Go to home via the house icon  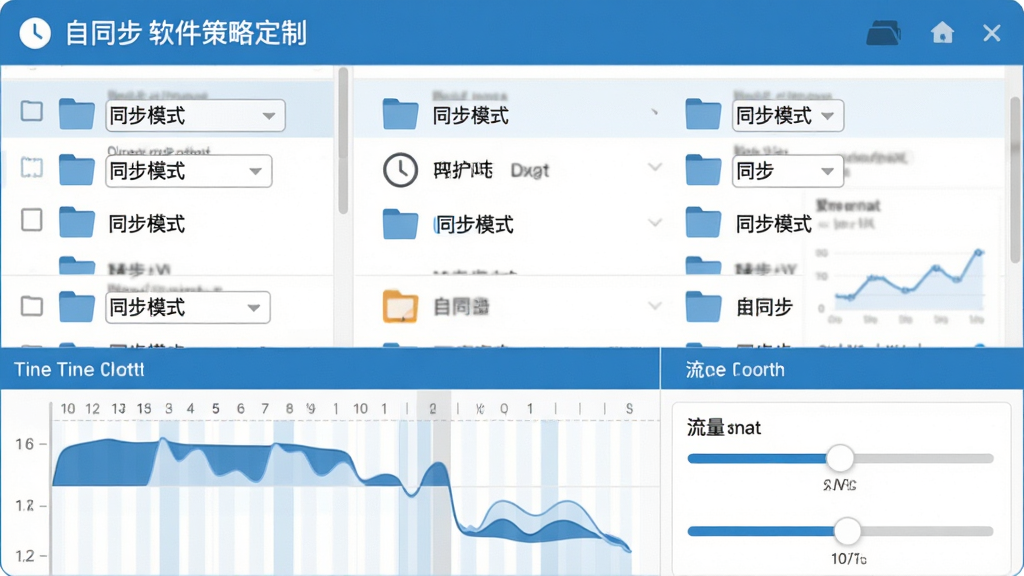click(x=942, y=32)
